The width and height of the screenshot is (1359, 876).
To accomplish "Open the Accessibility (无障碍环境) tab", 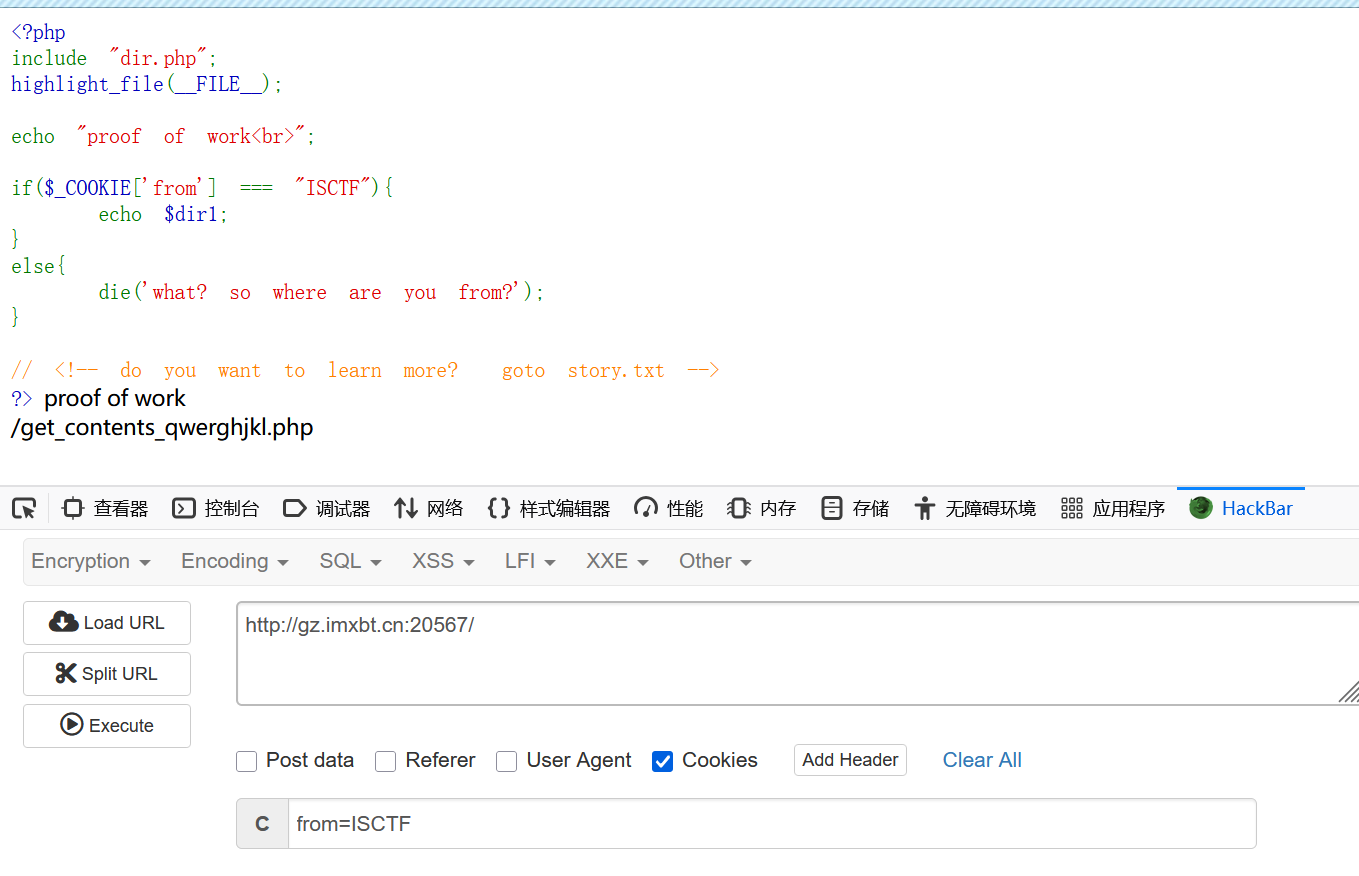I will point(976,508).
